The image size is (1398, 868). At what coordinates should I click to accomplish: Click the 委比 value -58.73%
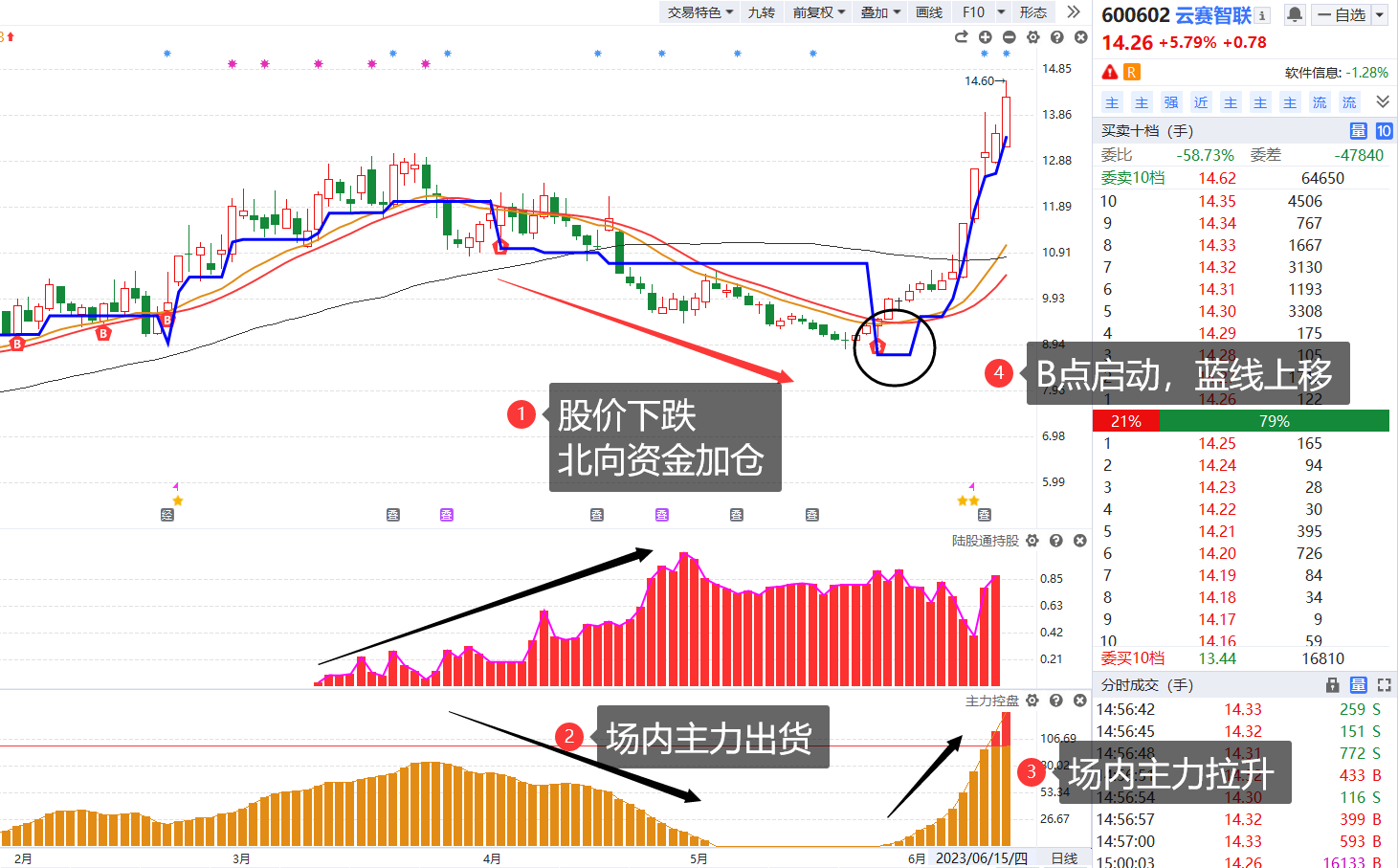coord(1205,155)
